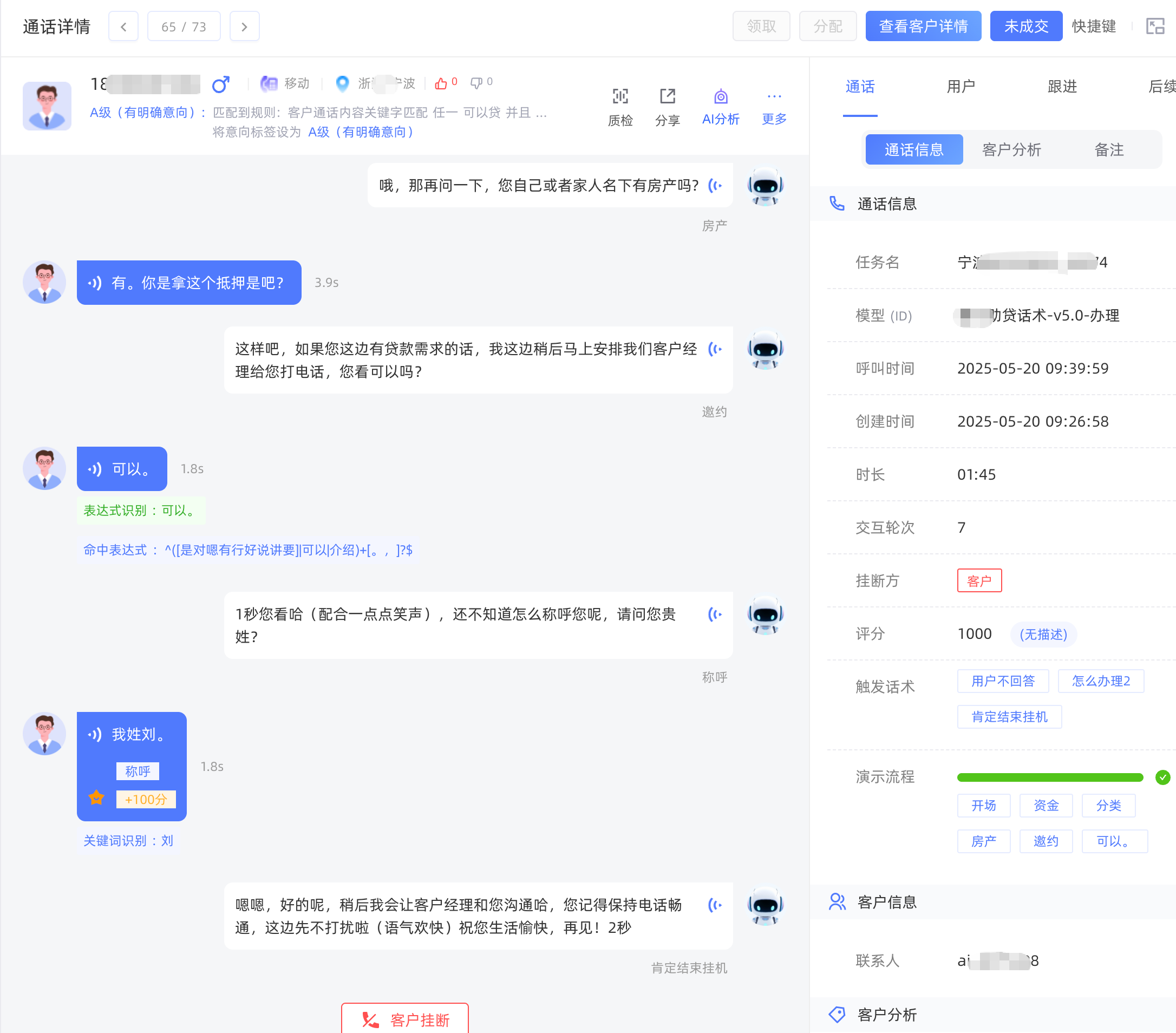Switch to the 用户 tab
Viewport: 1176px width, 1033px height.
(961, 86)
